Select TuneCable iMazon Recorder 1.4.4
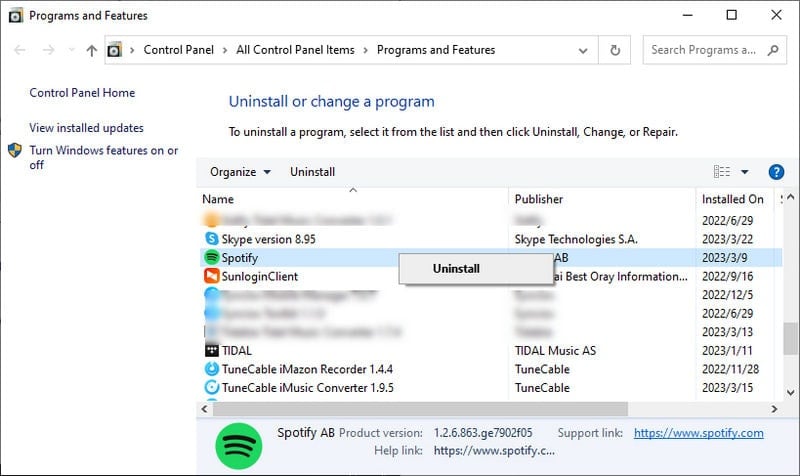 (307, 369)
